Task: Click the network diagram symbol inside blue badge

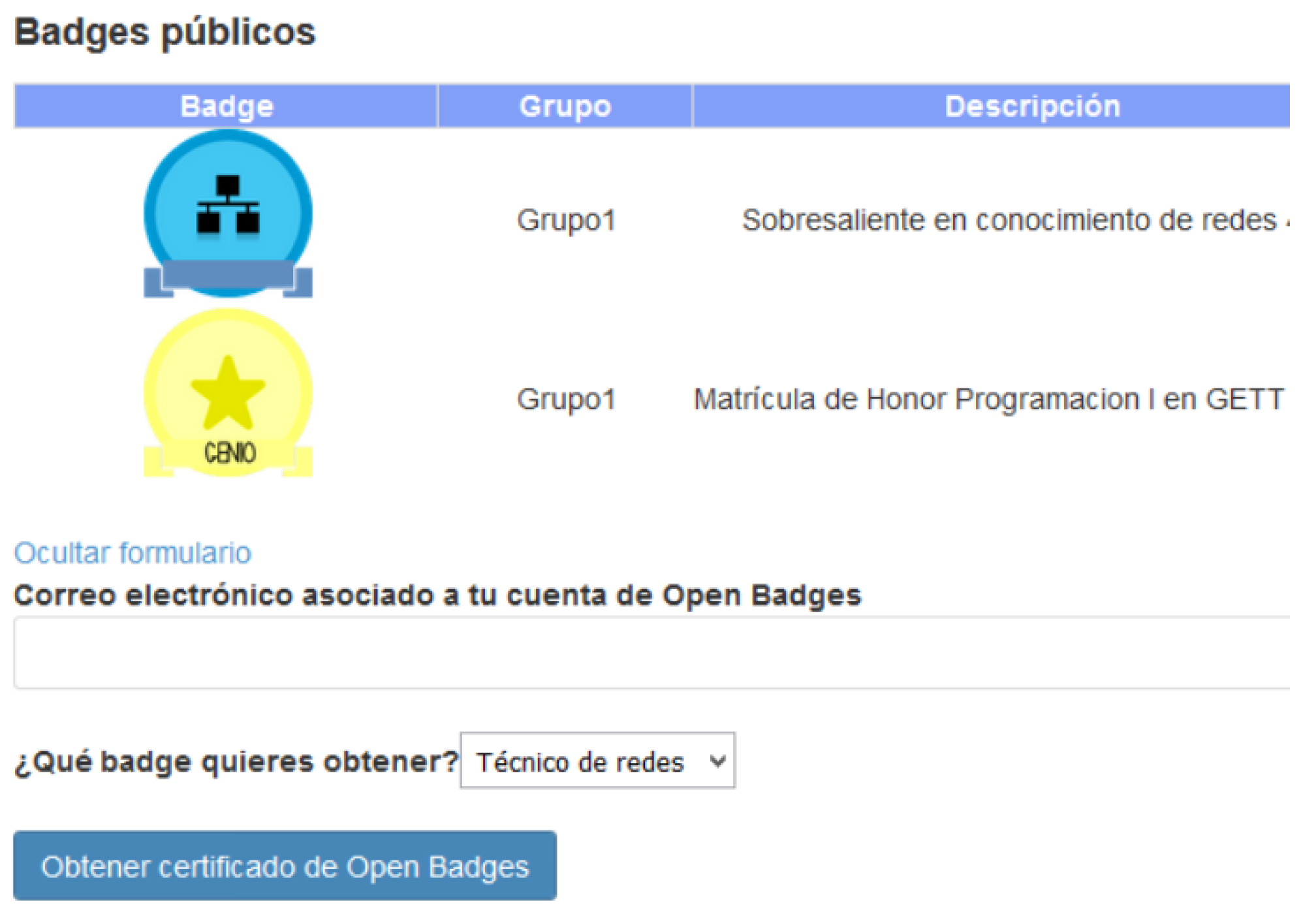Action: point(228,204)
